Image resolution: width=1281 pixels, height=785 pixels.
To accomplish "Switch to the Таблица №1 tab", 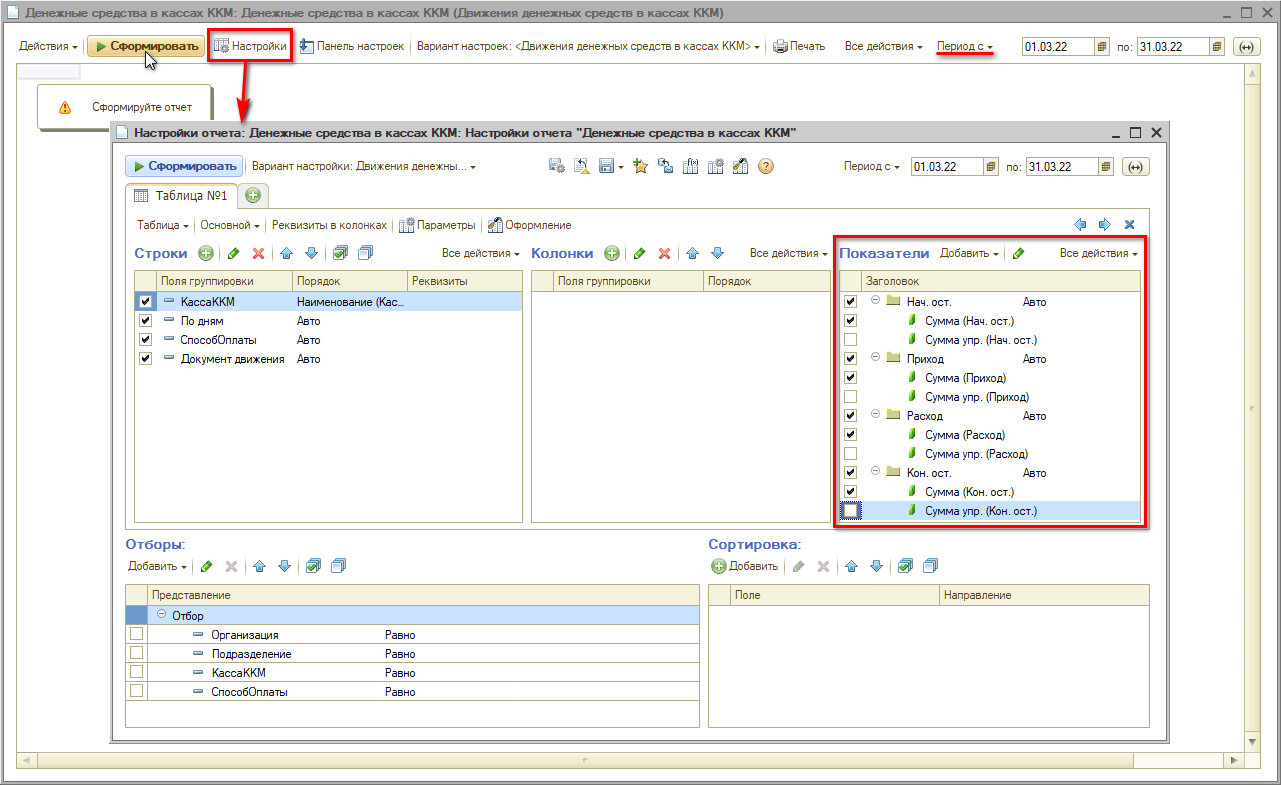I will [x=182, y=195].
